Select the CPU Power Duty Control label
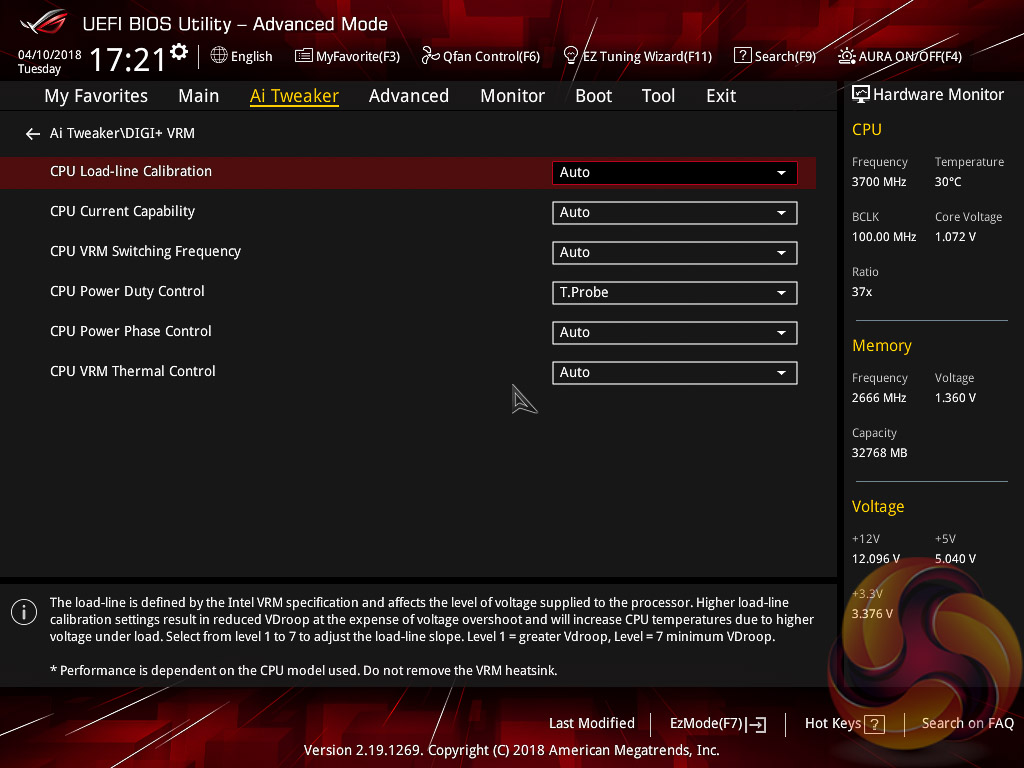This screenshot has width=1024, height=768. [127, 291]
